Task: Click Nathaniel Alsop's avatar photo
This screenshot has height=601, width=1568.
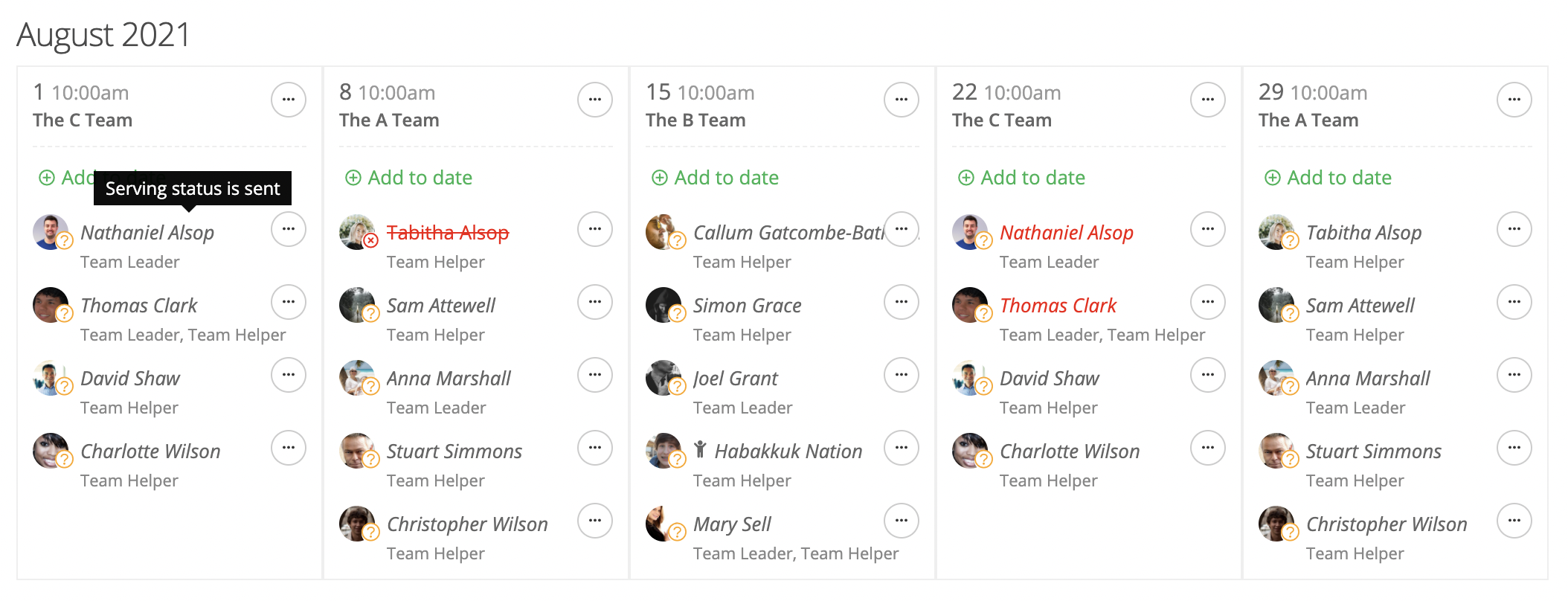Action: 49,231
